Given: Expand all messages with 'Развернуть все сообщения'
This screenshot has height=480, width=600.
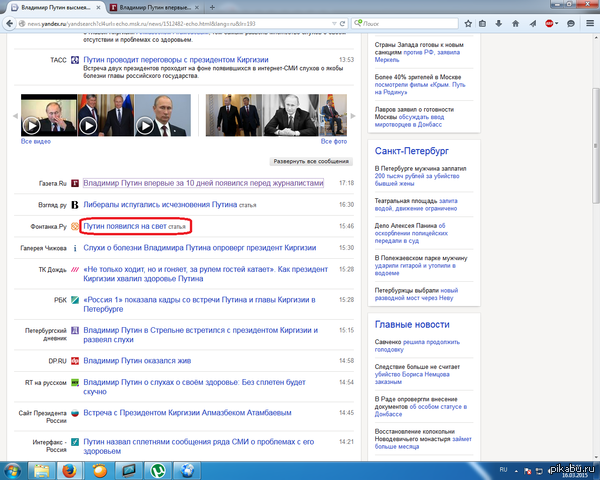Looking at the screenshot, I should (312, 161).
